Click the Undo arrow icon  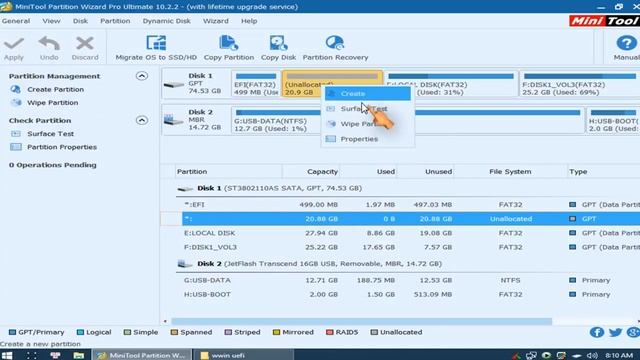(49, 43)
